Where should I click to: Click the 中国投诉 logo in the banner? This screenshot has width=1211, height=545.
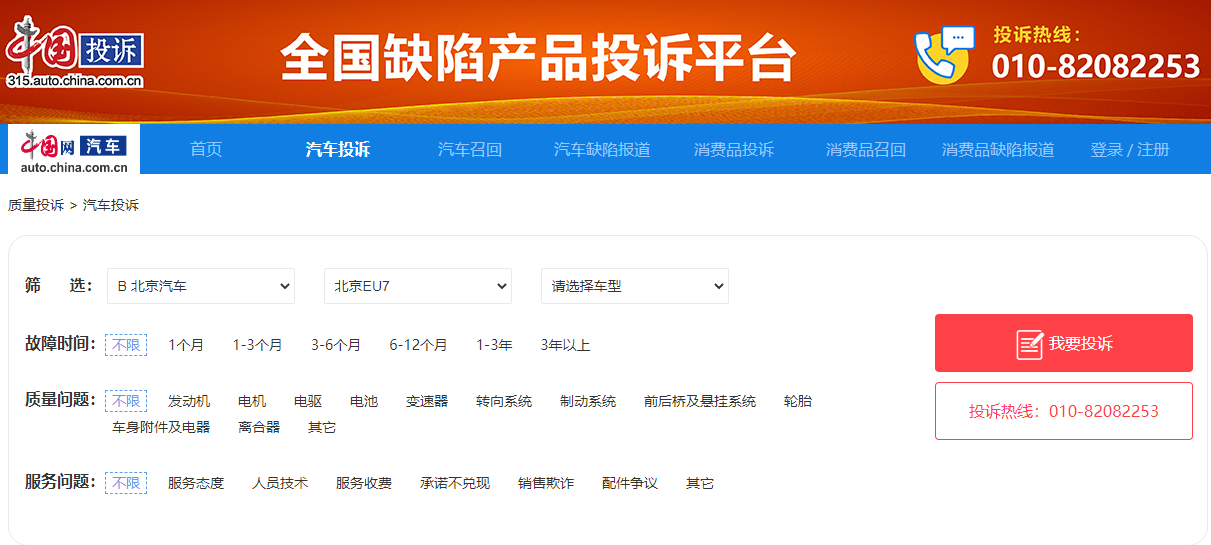point(75,52)
